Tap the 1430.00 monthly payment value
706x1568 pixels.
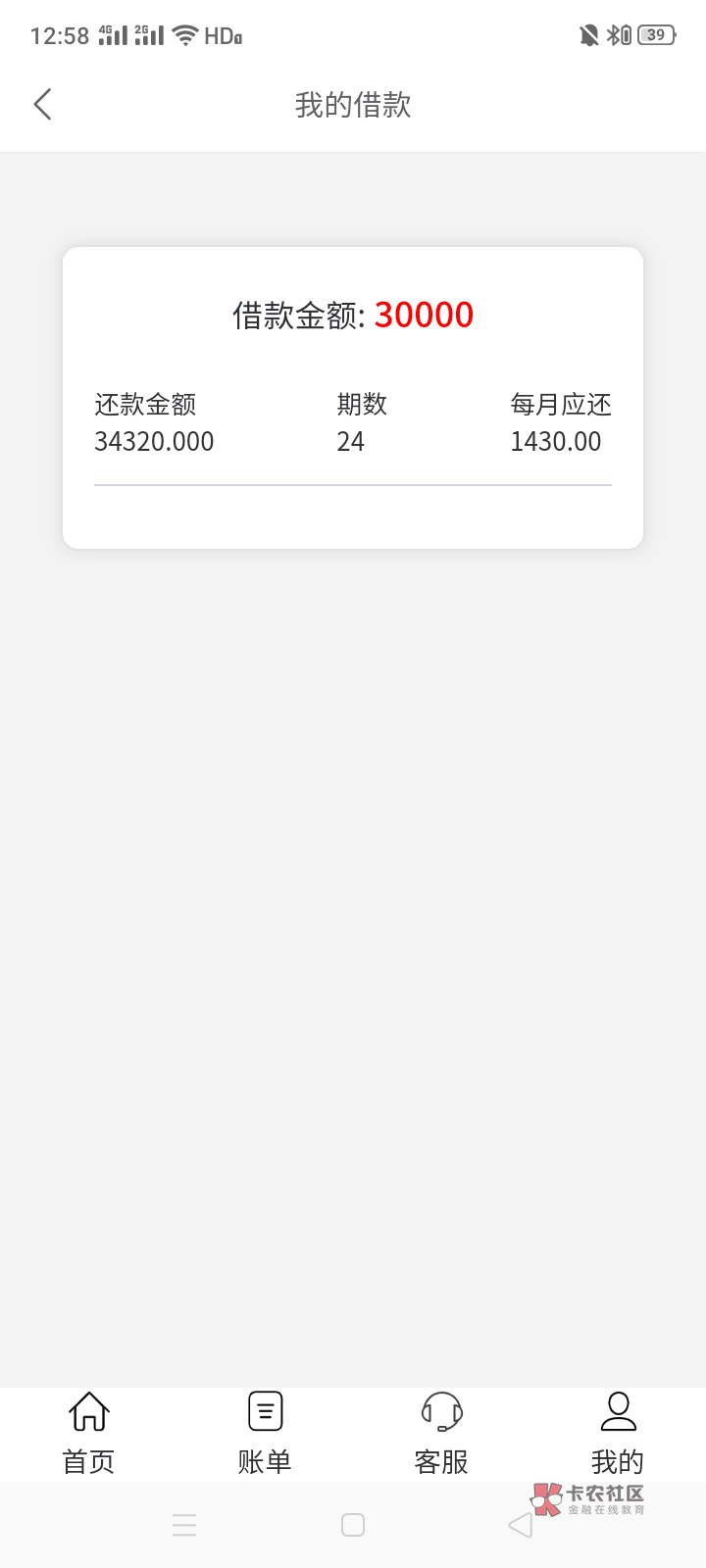[556, 442]
